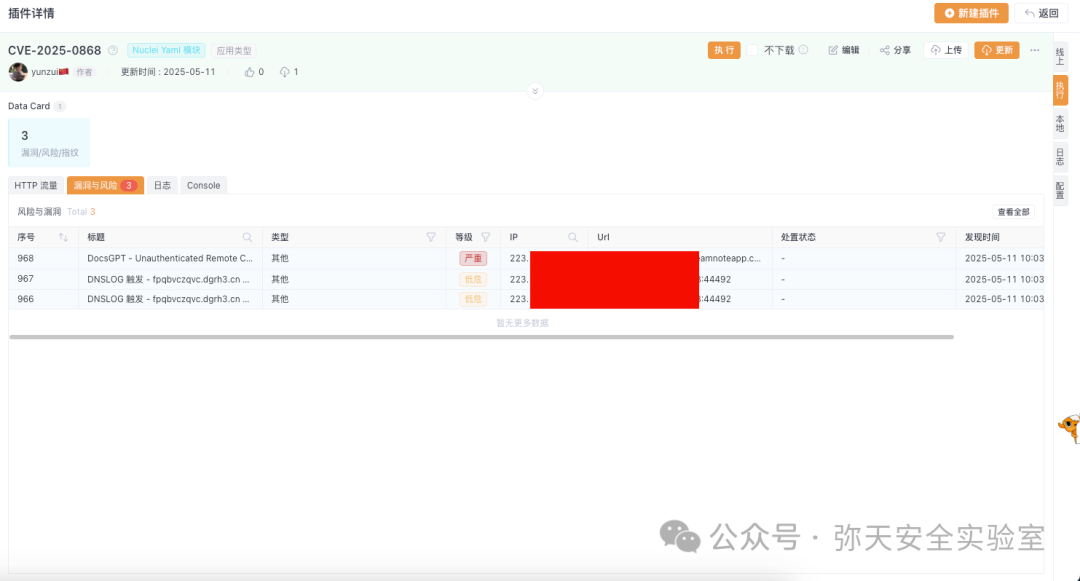Click the orange mascot icon at right edge

1070,428
